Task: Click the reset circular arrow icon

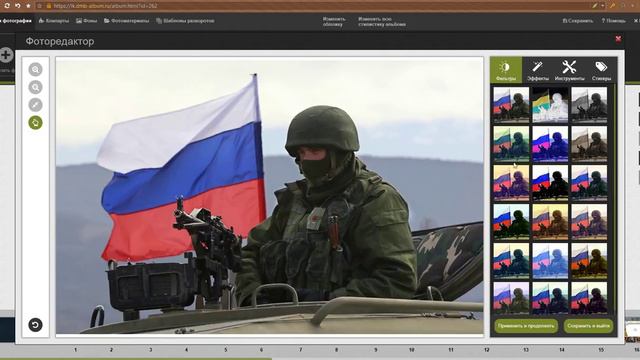Action: point(35,325)
